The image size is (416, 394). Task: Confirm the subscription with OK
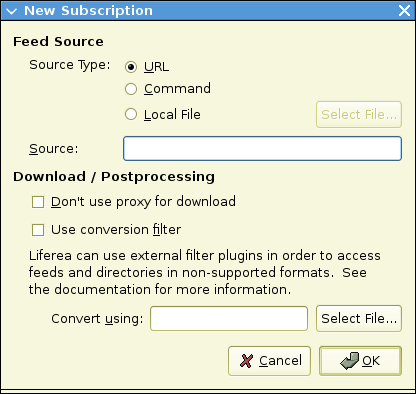click(x=360, y=361)
